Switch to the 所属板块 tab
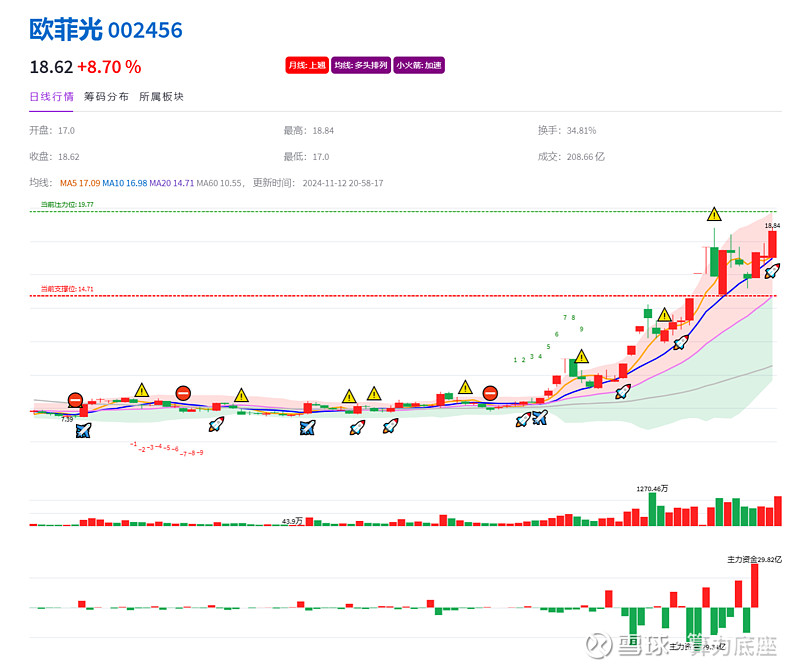Viewport: 800px width, 670px height. pyautogui.click(x=161, y=96)
